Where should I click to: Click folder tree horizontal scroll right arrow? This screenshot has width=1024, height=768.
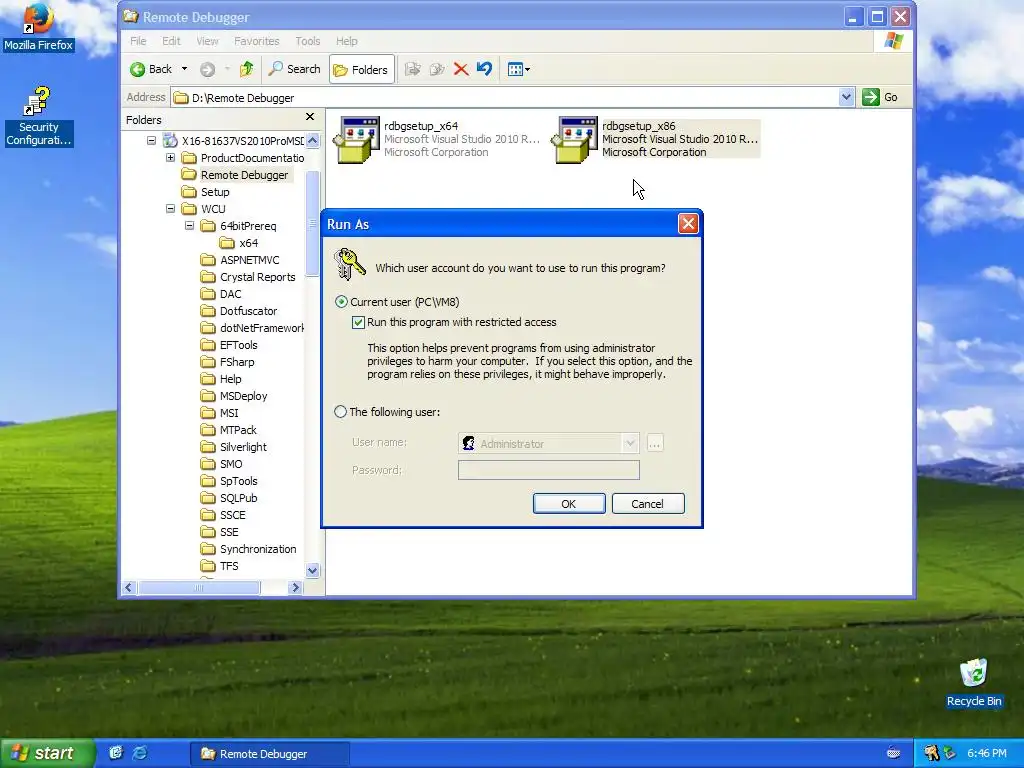pyautogui.click(x=295, y=588)
